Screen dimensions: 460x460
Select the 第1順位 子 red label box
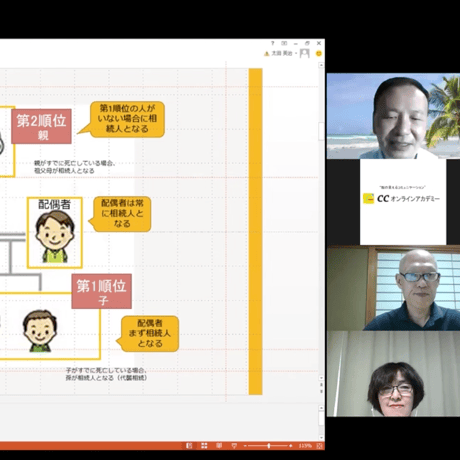(x=102, y=291)
